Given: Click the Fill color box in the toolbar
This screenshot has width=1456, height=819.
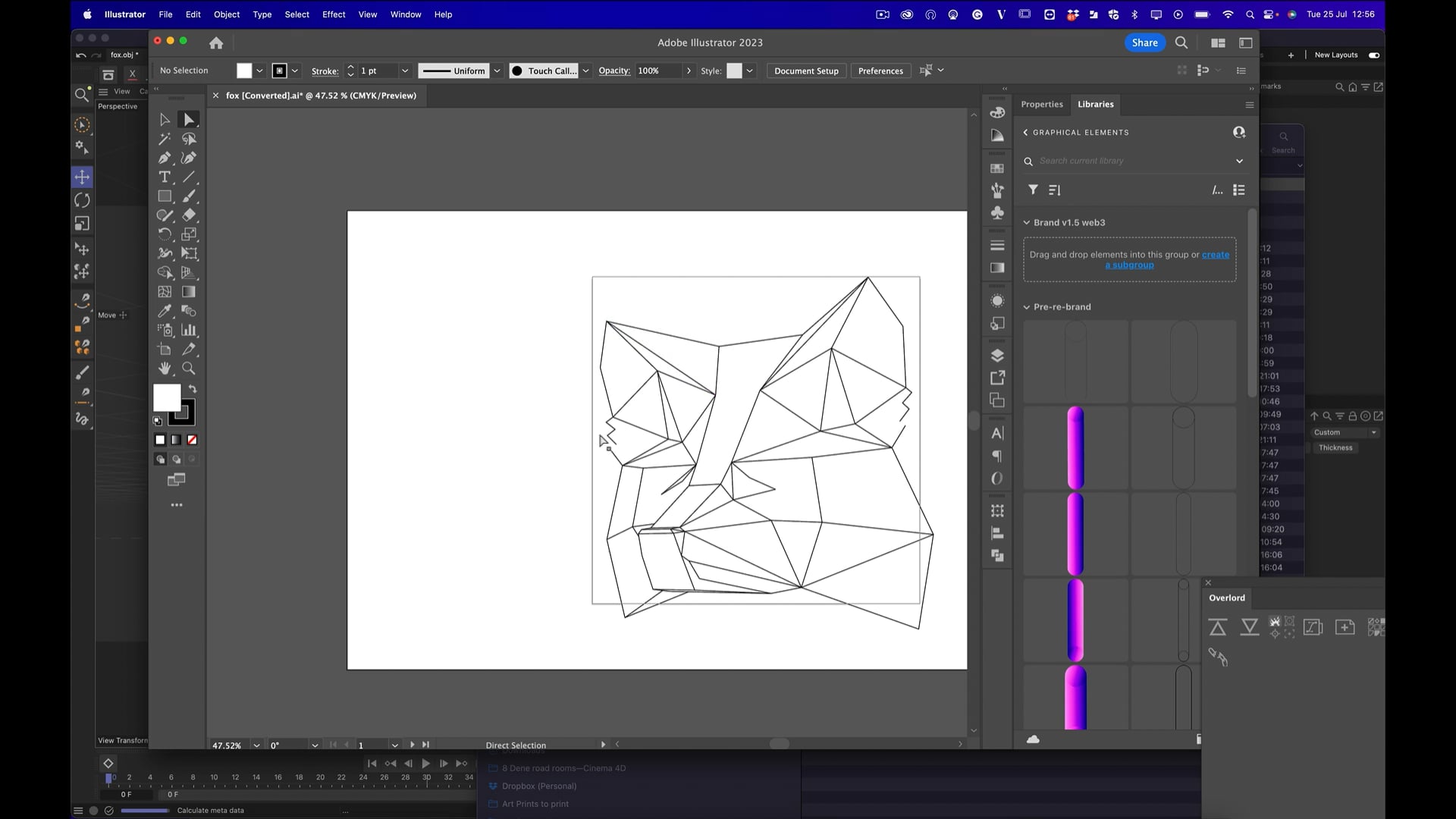Looking at the screenshot, I should [x=165, y=397].
